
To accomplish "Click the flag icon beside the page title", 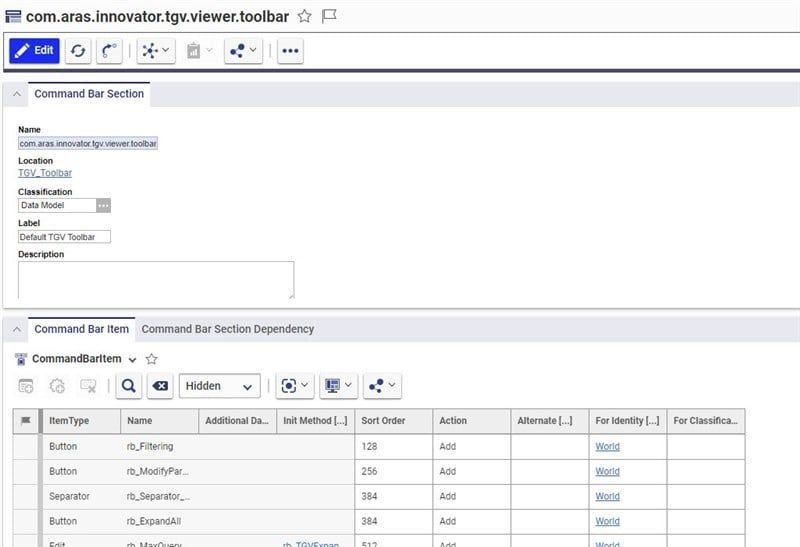I will (x=329, y=16).
